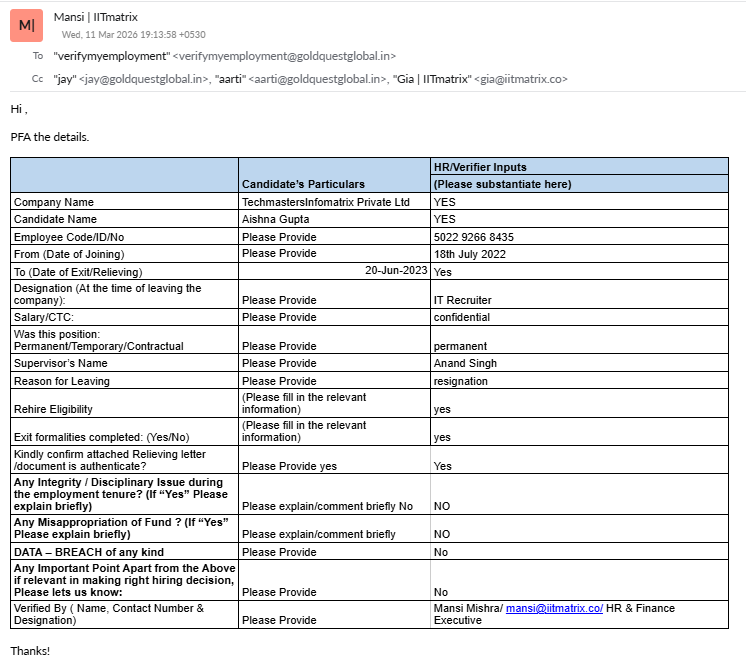The image size is (746, 665).
Task: Click the HR/Verifier Inputs column header
Action: pos(479,167)
